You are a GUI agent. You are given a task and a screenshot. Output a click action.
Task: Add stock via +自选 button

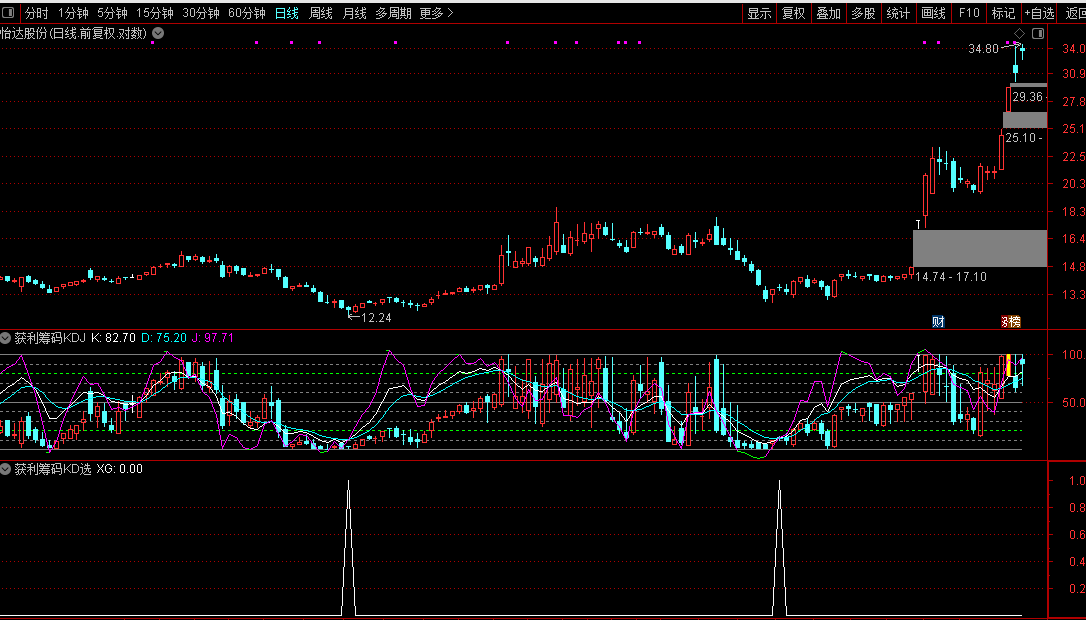[1039, 13]
